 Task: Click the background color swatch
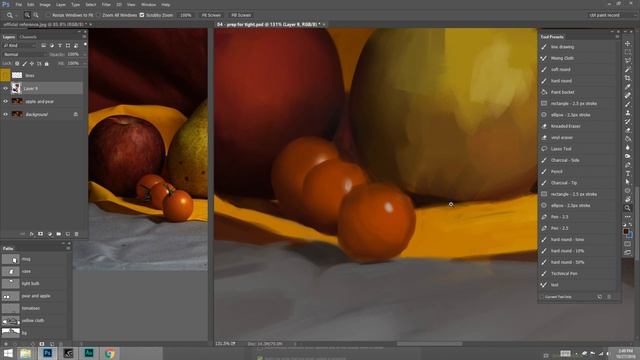630,235
